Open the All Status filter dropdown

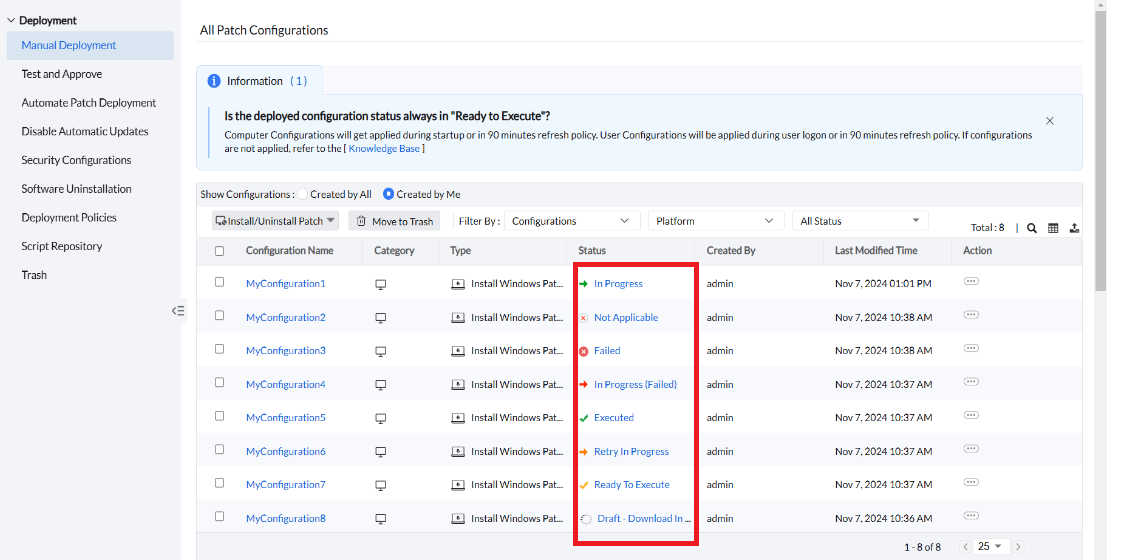coord(860,221)
